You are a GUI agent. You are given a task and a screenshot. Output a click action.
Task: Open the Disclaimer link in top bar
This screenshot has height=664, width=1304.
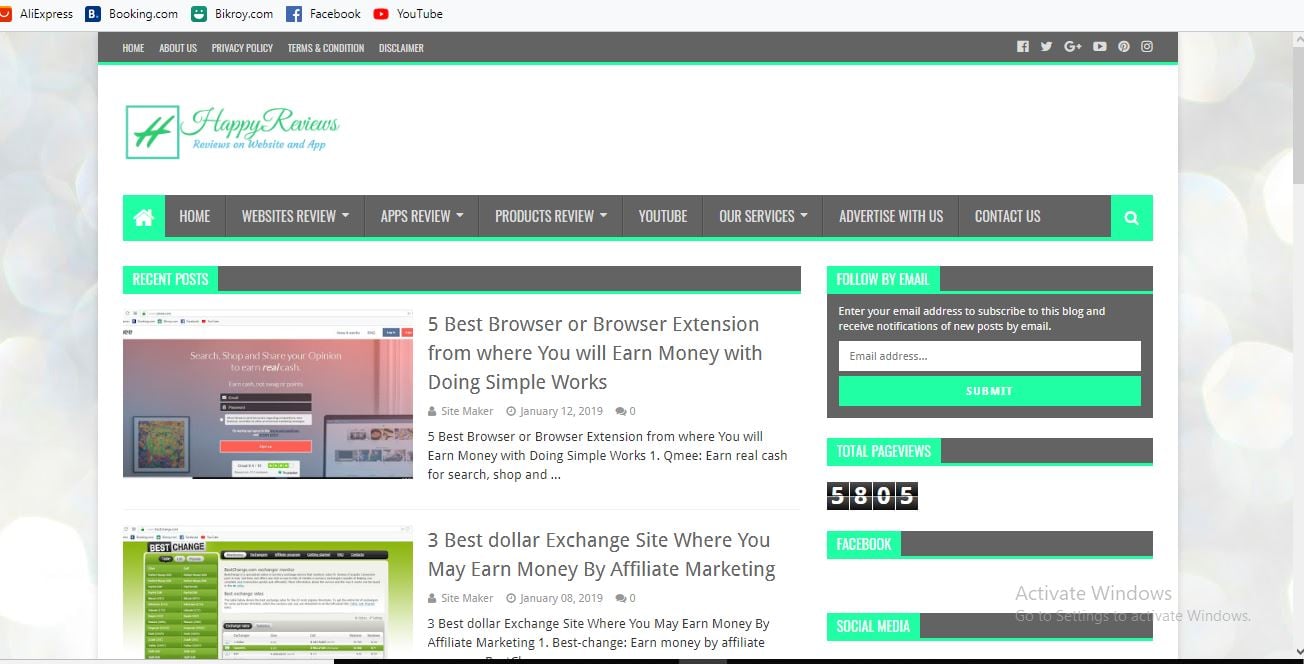point(401,48)
